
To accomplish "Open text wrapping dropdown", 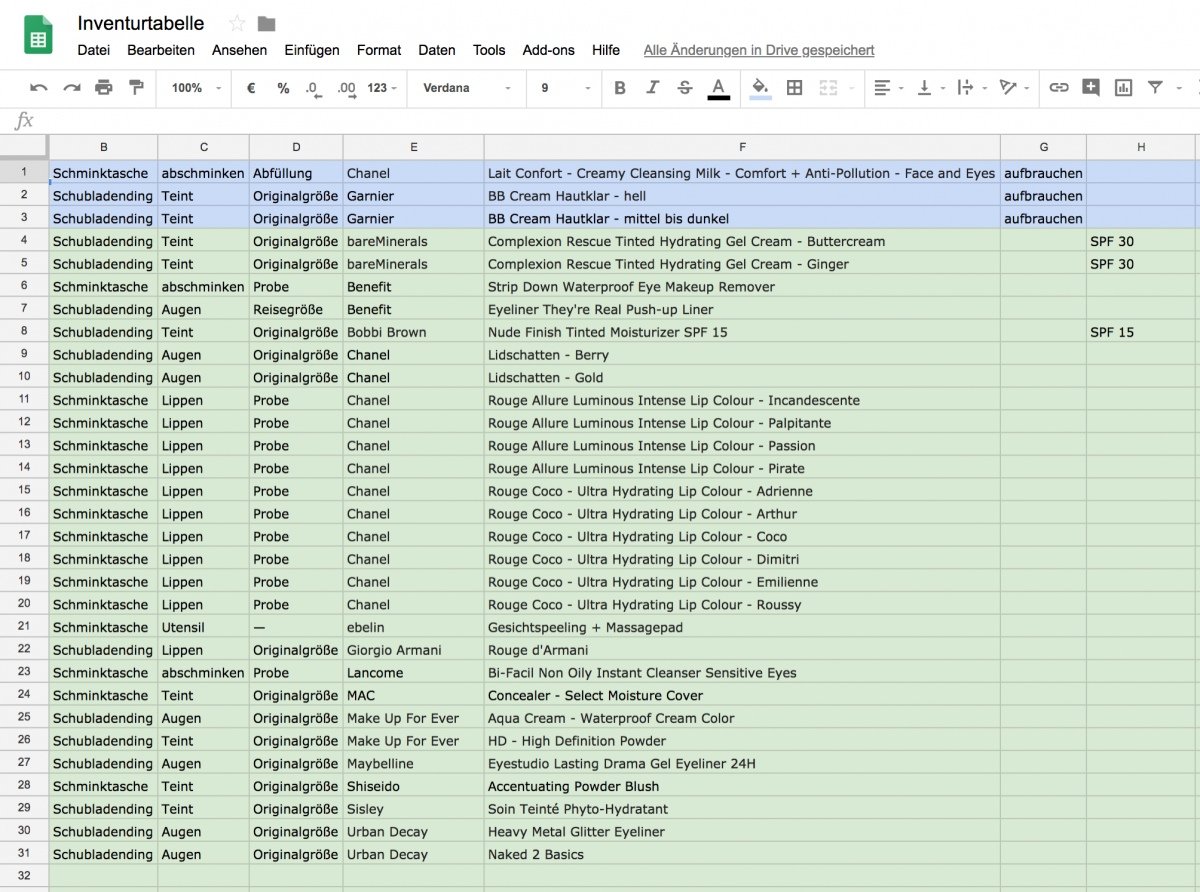I will [x=972, y=88].
